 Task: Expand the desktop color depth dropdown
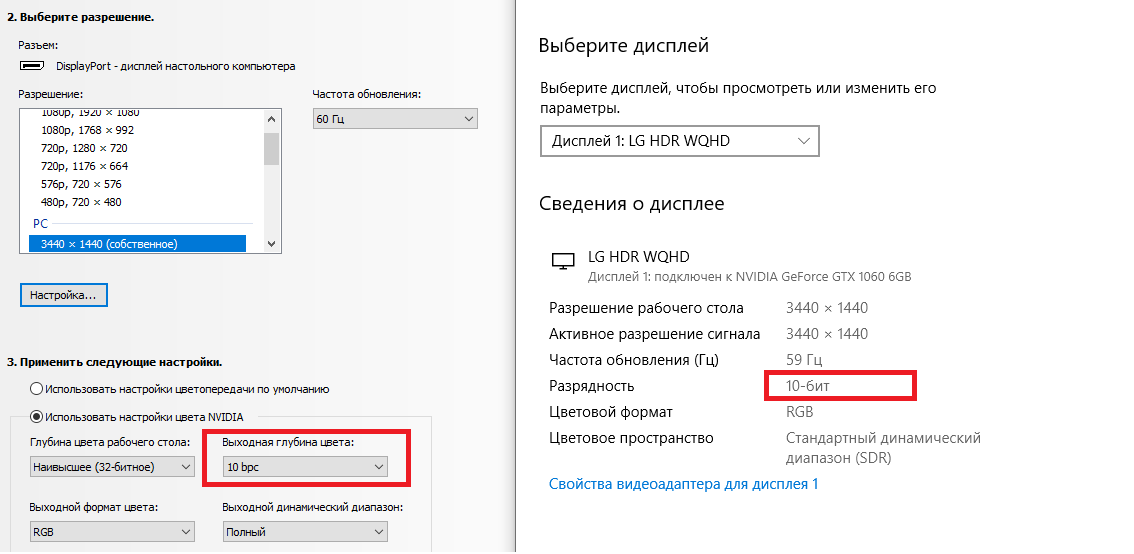[x=112, y=467]
